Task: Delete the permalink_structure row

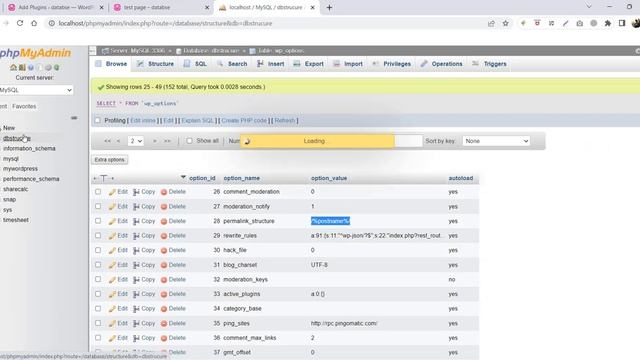Action: (173, 221)
